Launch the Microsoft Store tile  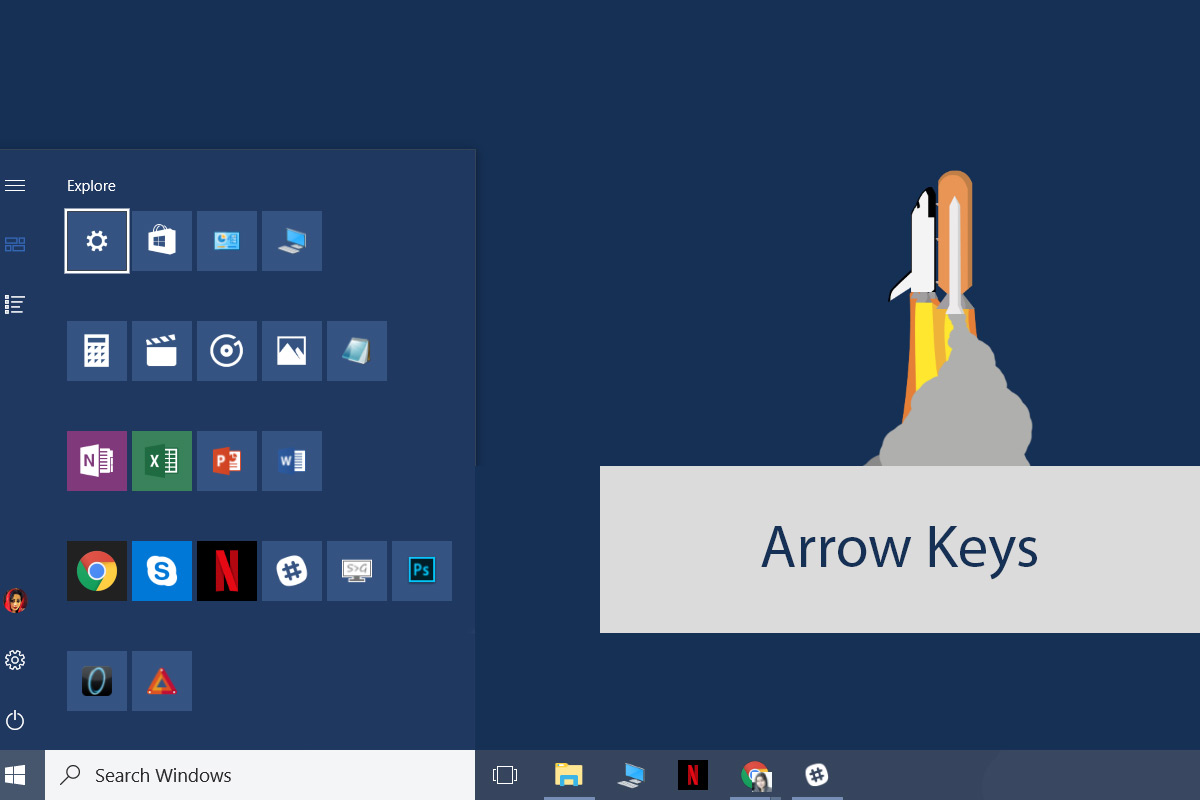(162, 241)
